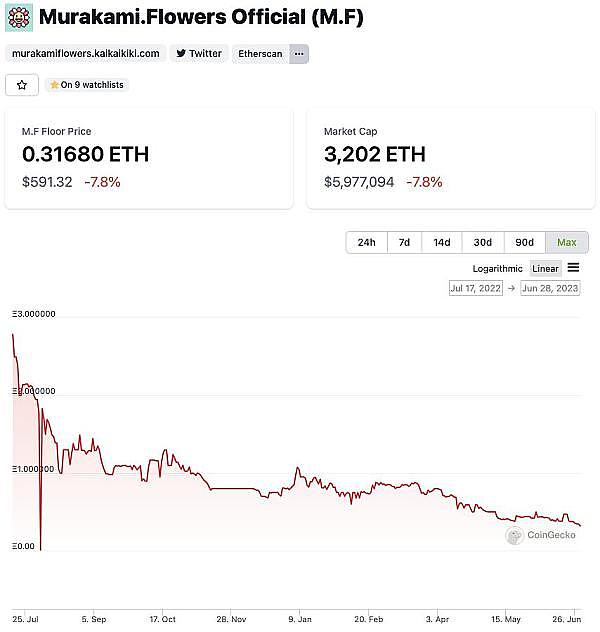Viewport: 600px width, 632px height.
Task: Open the three-dots more links button
Action: 299,54
